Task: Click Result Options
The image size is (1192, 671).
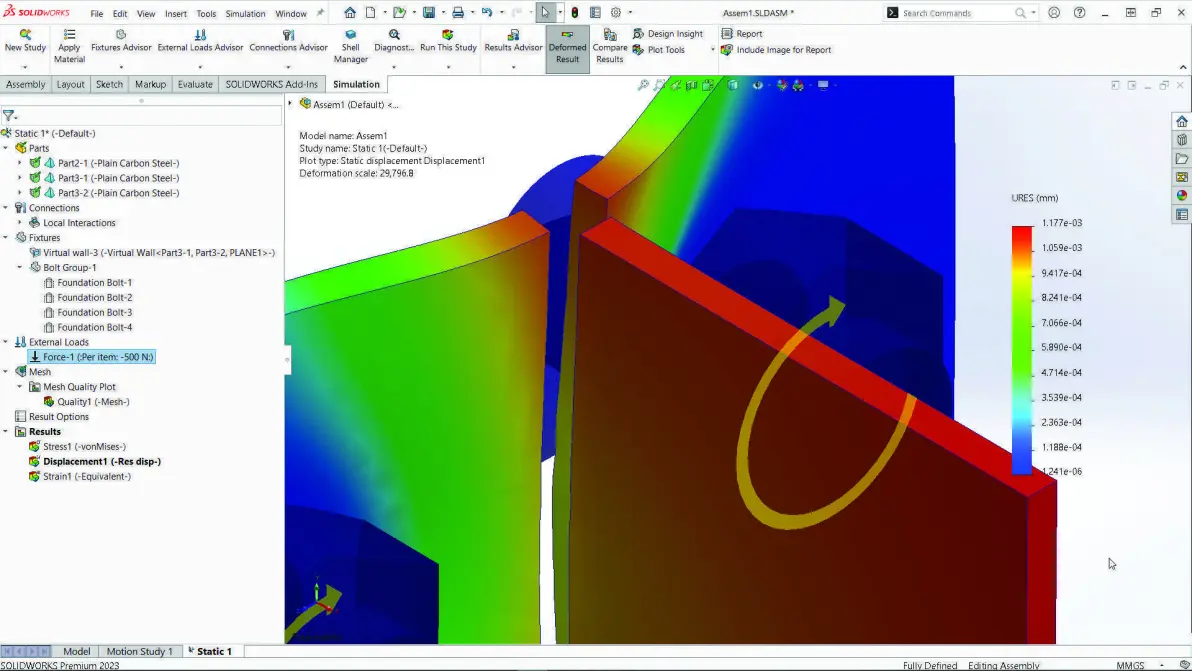Action: (52, 416)
